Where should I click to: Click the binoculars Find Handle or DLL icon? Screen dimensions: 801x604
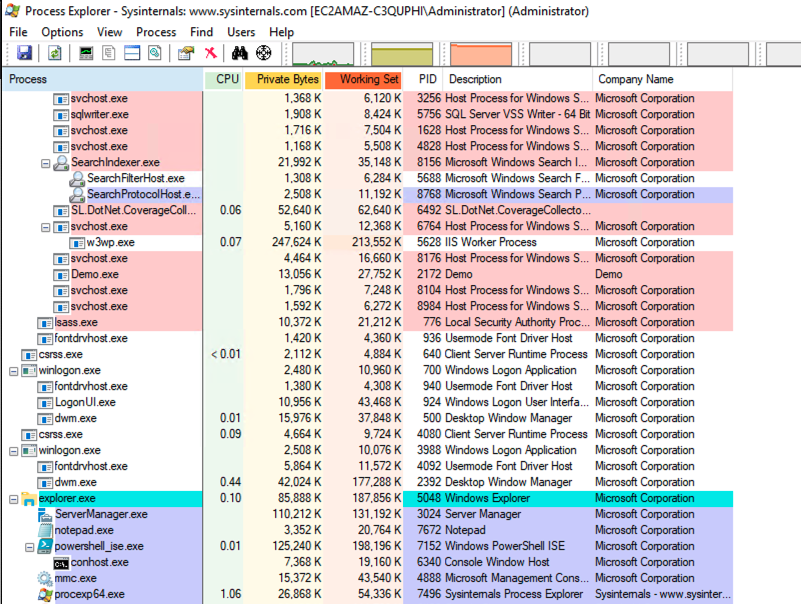point(240,53)
